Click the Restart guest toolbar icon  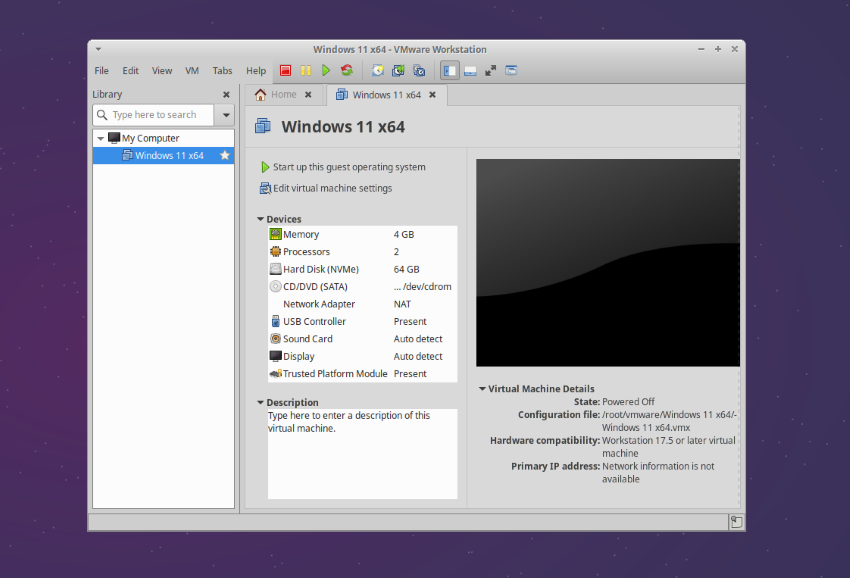click(x=346, y=71)
